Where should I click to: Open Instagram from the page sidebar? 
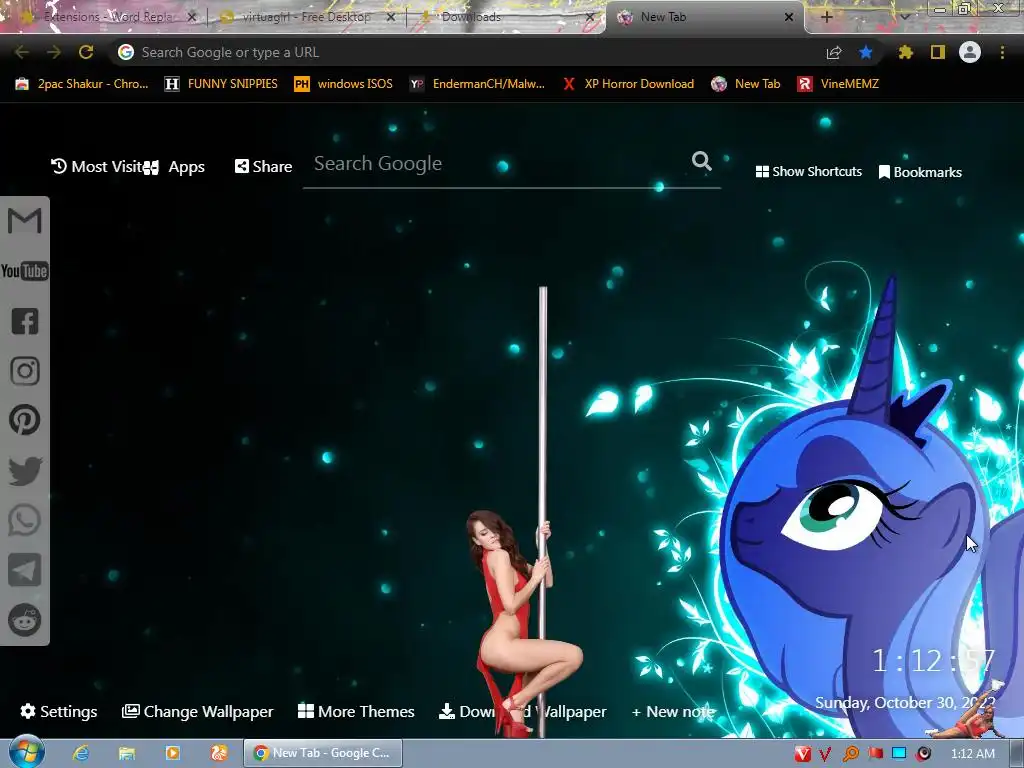(25, 371)
